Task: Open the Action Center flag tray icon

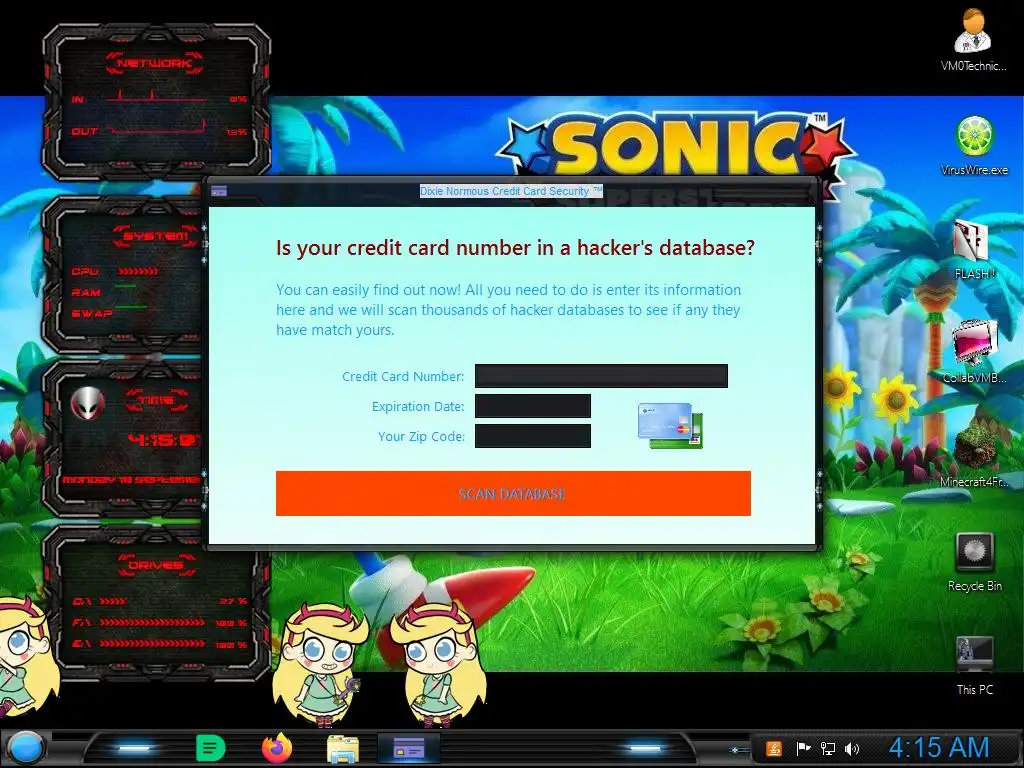Action: [x=803, y=749]
